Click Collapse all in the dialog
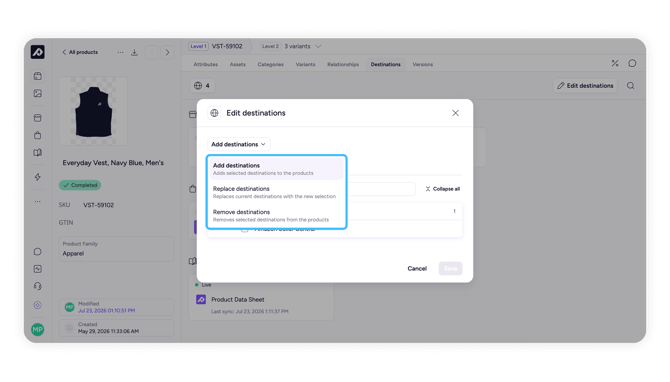 click(x=442, y=189)
